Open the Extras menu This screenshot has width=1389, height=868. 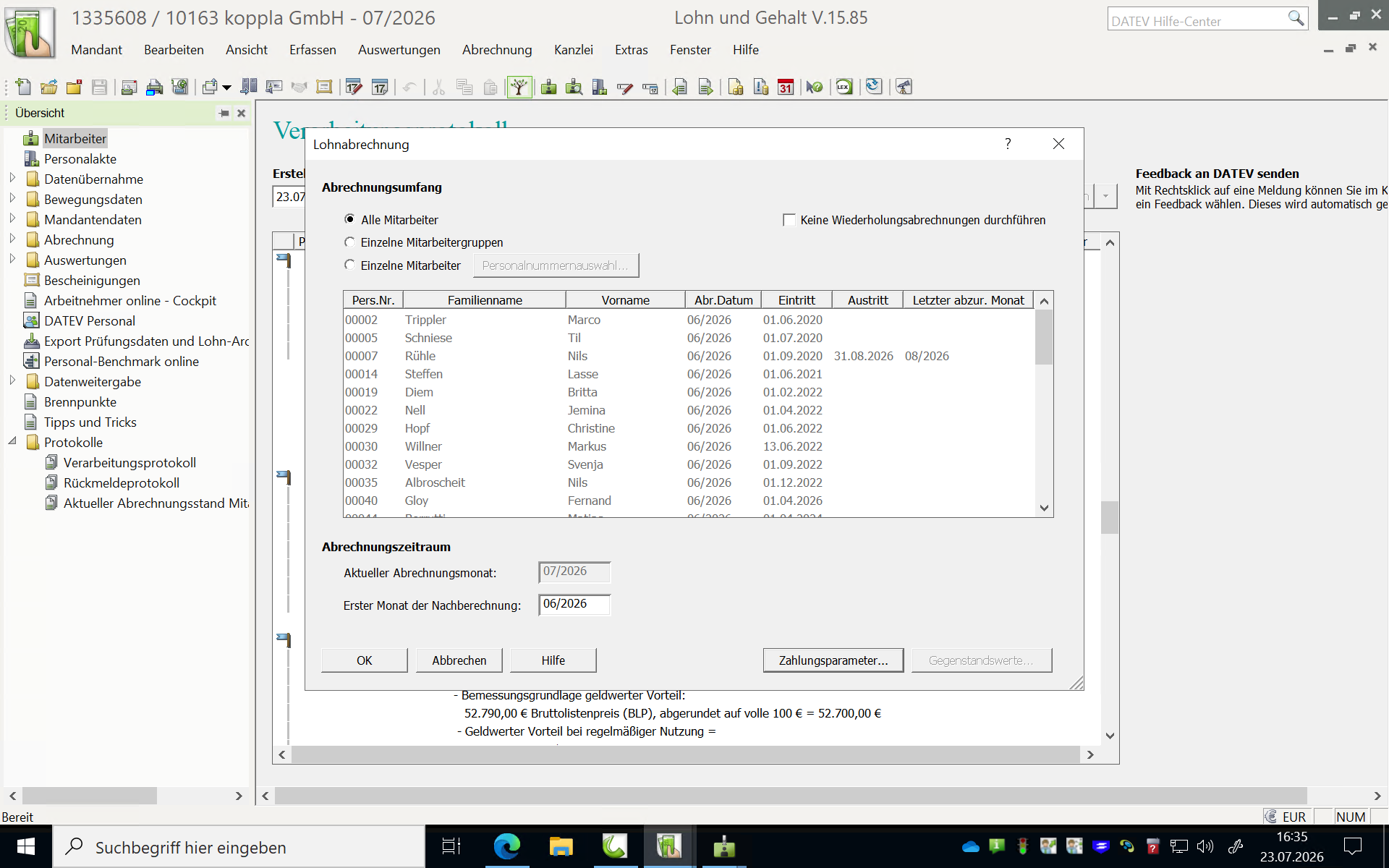coord(631,50)
